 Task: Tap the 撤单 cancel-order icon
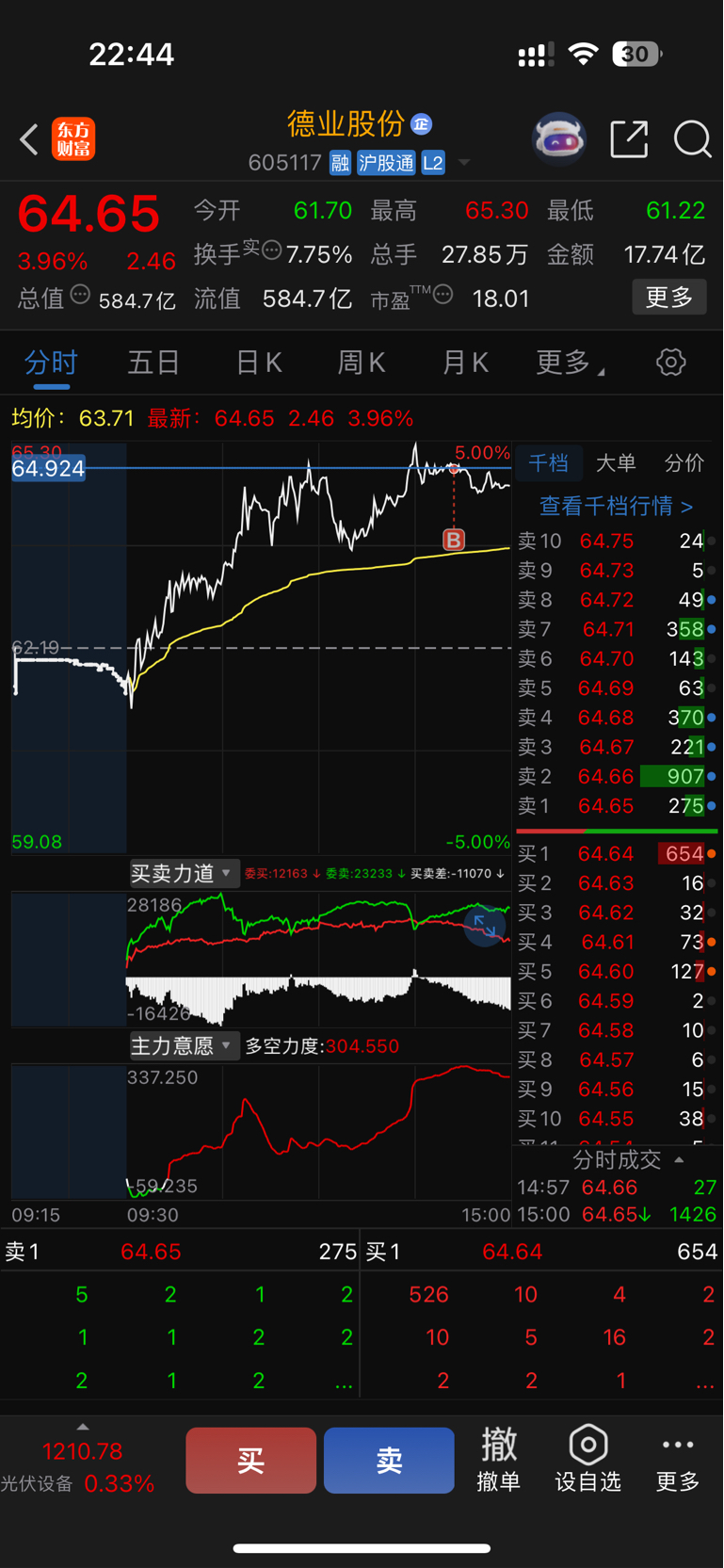[x=499, y=1460]
